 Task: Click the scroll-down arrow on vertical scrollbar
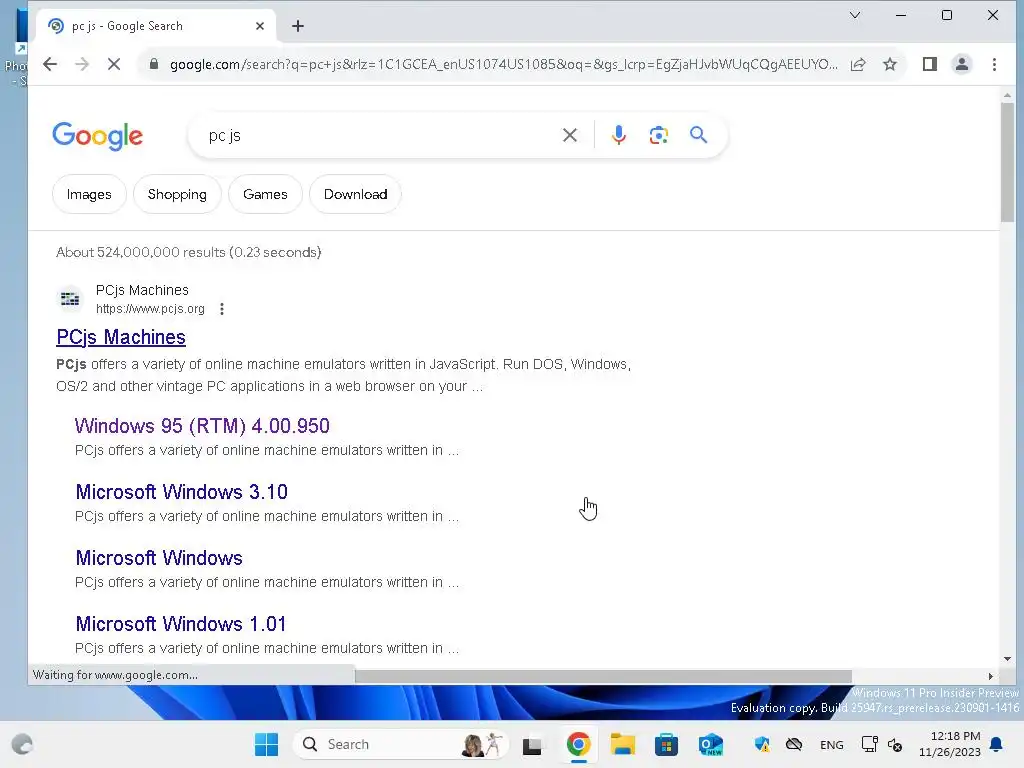[1007, 659]
